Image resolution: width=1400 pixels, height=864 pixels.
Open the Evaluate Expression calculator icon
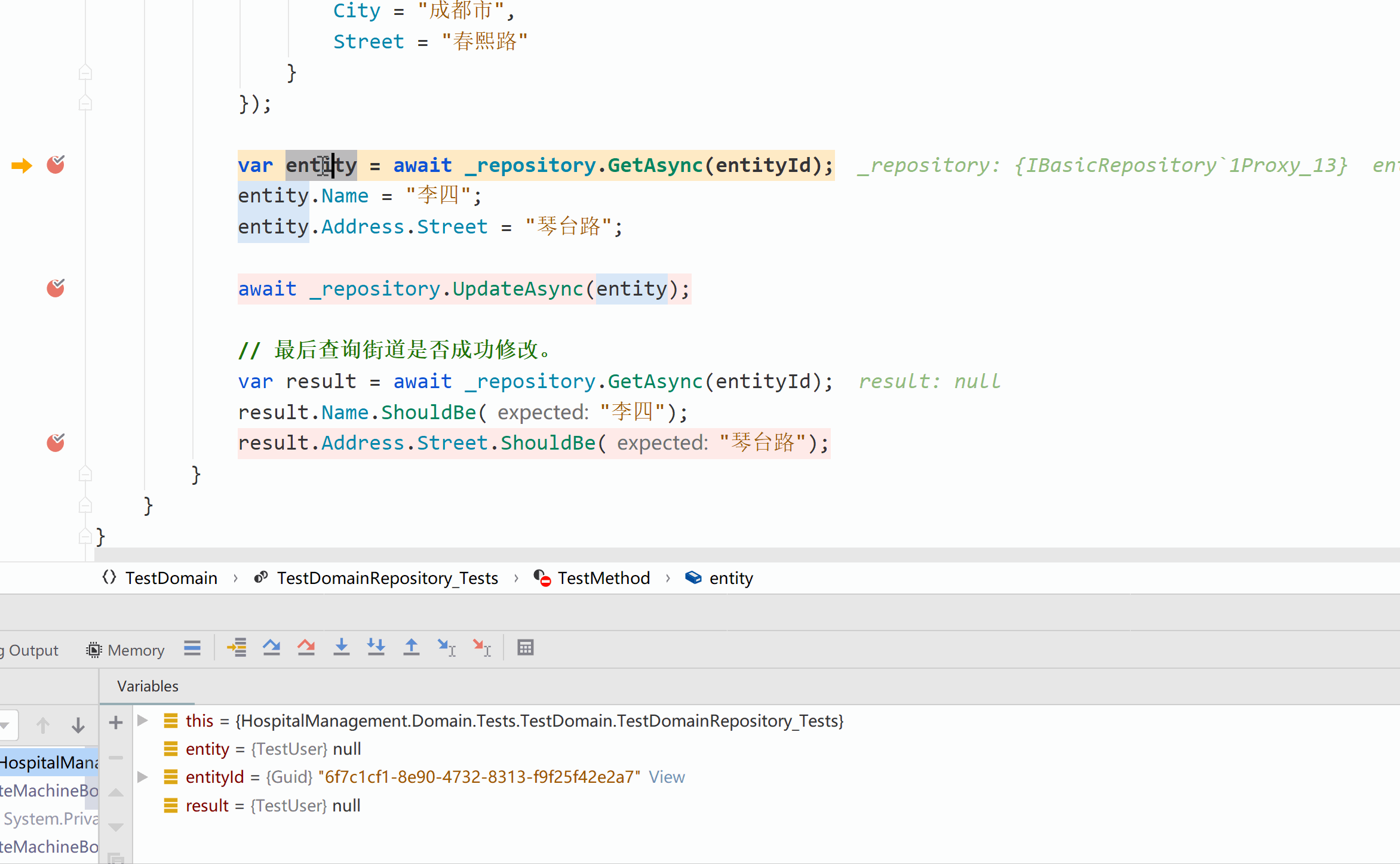coord(525,648)
